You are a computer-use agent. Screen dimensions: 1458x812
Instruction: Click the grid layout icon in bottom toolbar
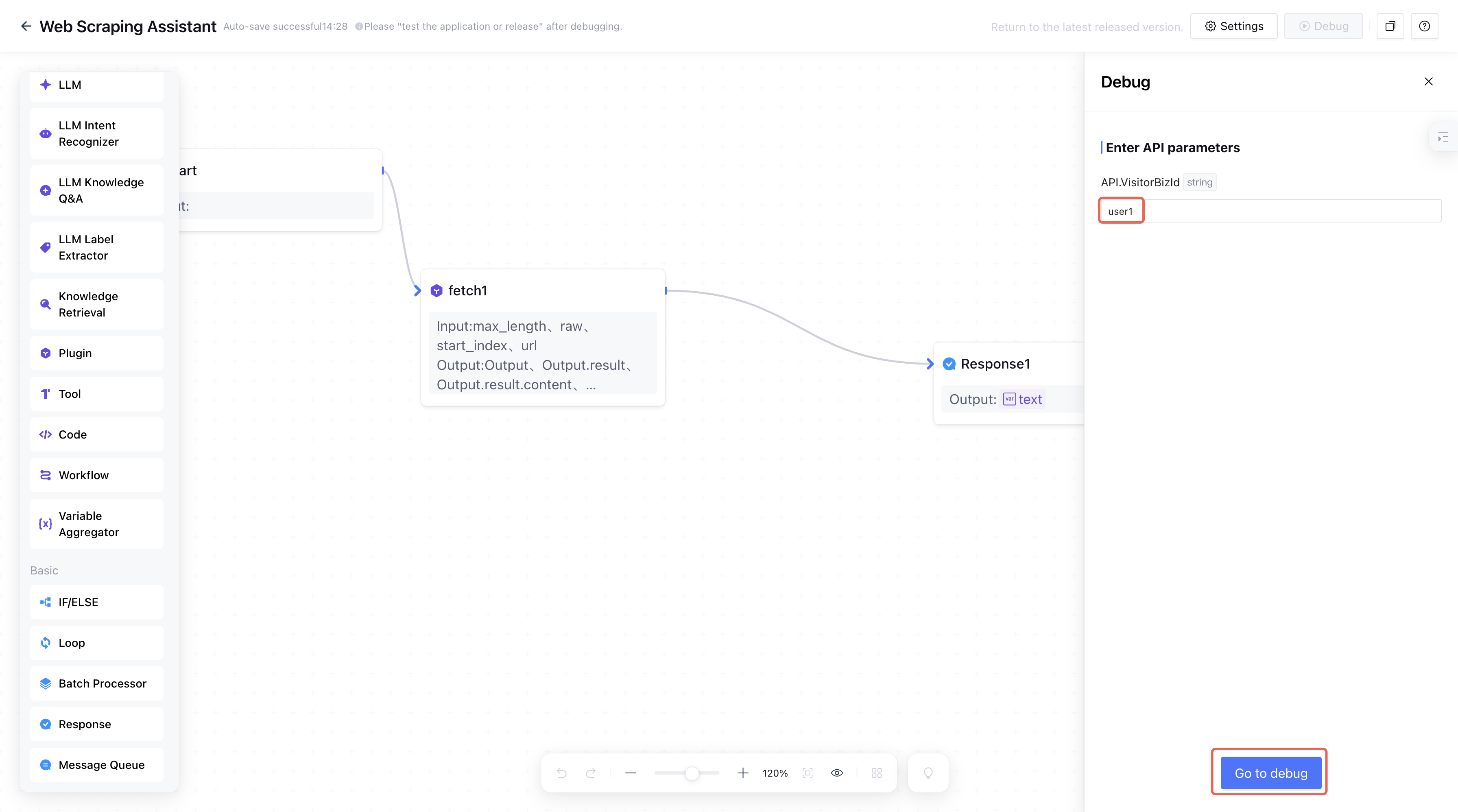click(x=877, y=773)
